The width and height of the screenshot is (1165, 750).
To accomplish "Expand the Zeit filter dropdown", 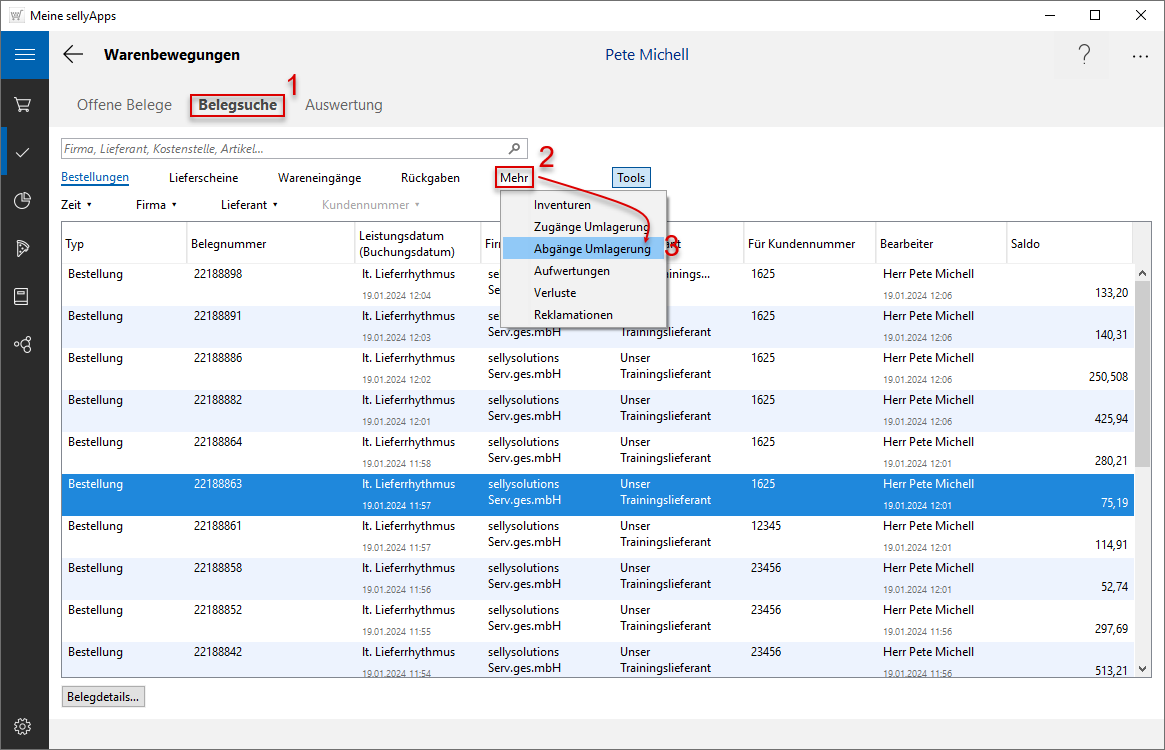I will click(x=76, y=205).
